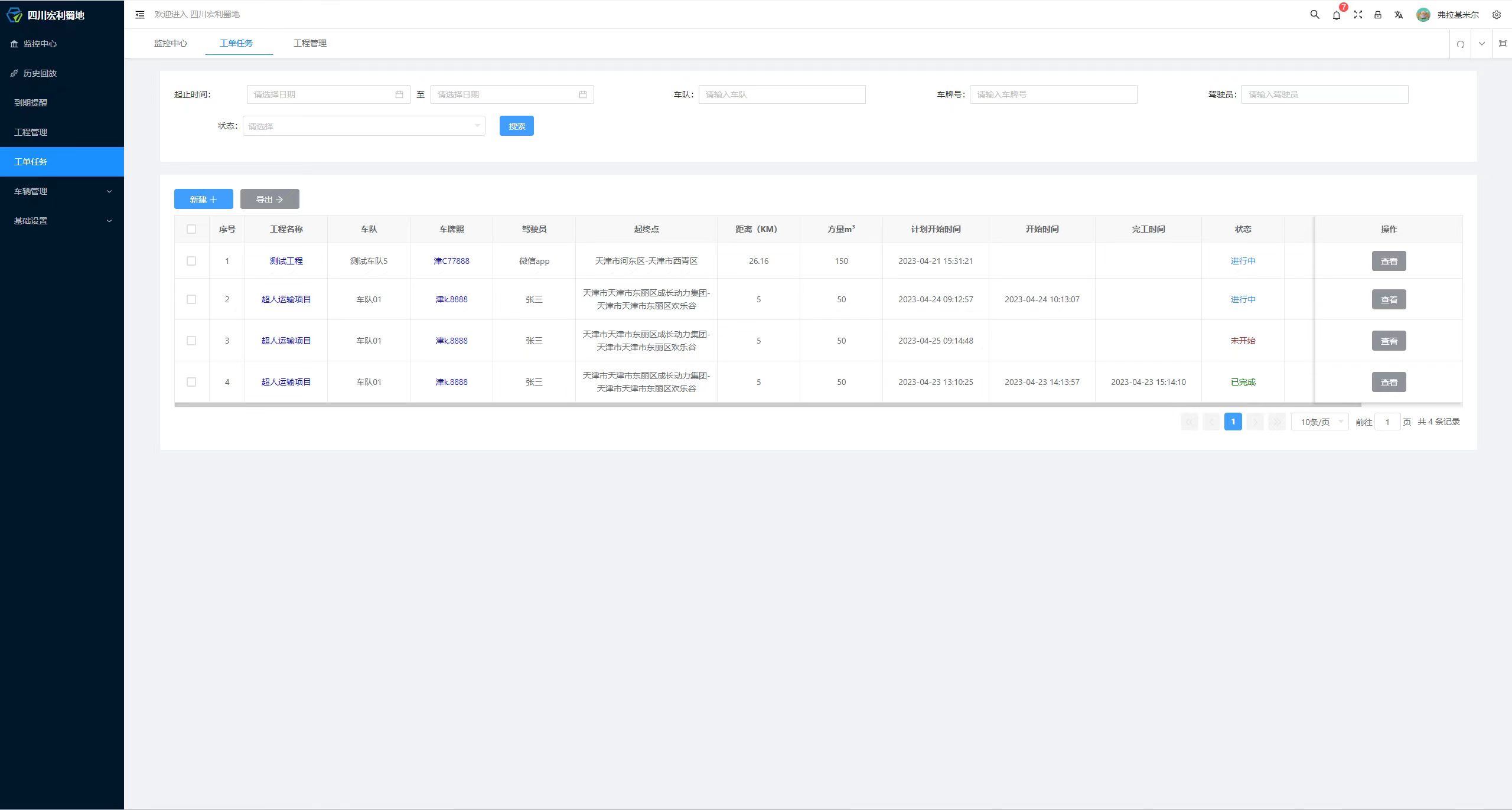Check the row 3 checkbox
Viewport: 1512px width, 810px height.
point(191,341)
